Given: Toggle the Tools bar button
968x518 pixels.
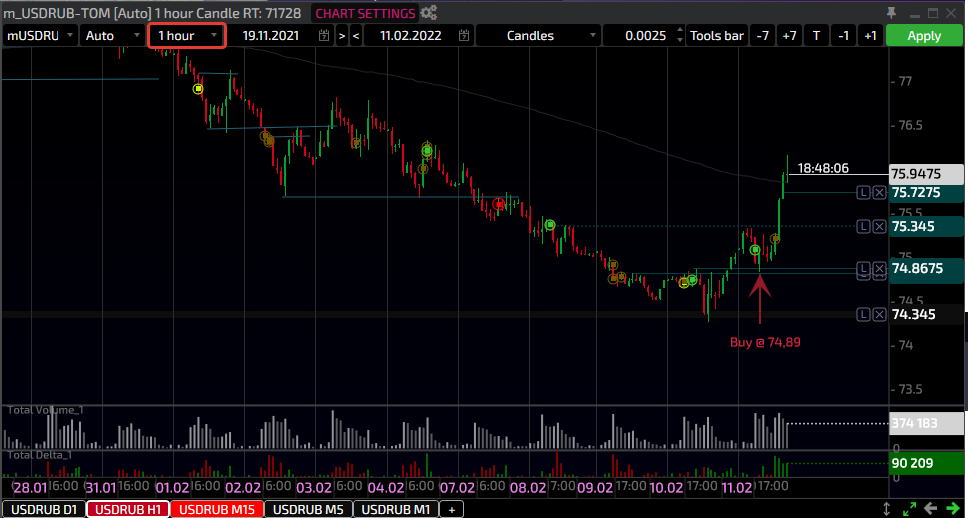Looking at the screenshot, I should 717,36.
